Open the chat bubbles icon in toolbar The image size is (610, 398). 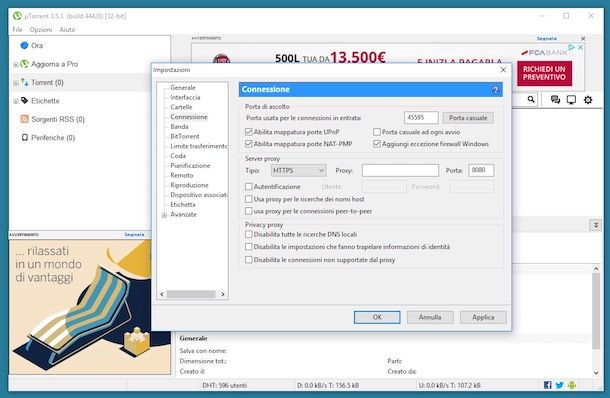[555, 100]
